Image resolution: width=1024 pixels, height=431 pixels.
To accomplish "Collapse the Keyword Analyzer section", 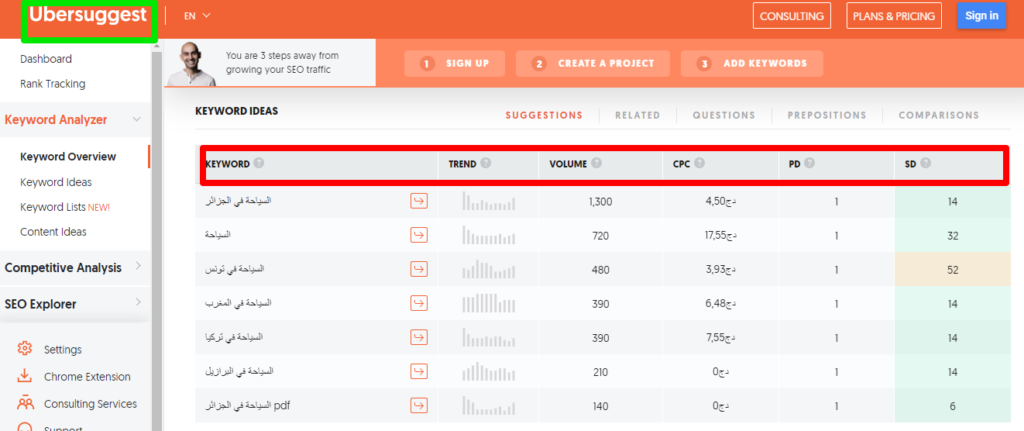I will point(137,120).
